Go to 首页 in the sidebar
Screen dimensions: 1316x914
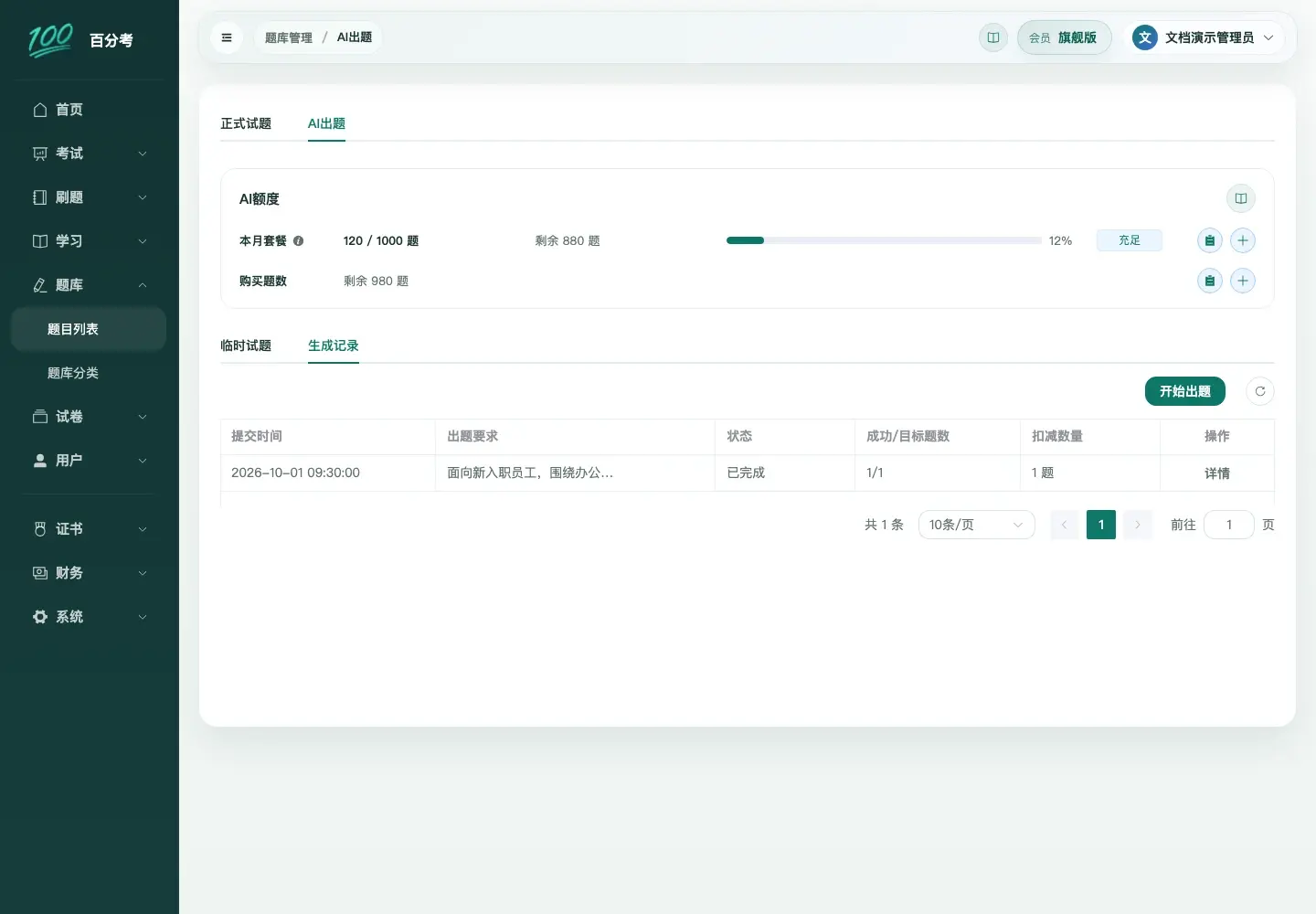(x=89, y=110)
